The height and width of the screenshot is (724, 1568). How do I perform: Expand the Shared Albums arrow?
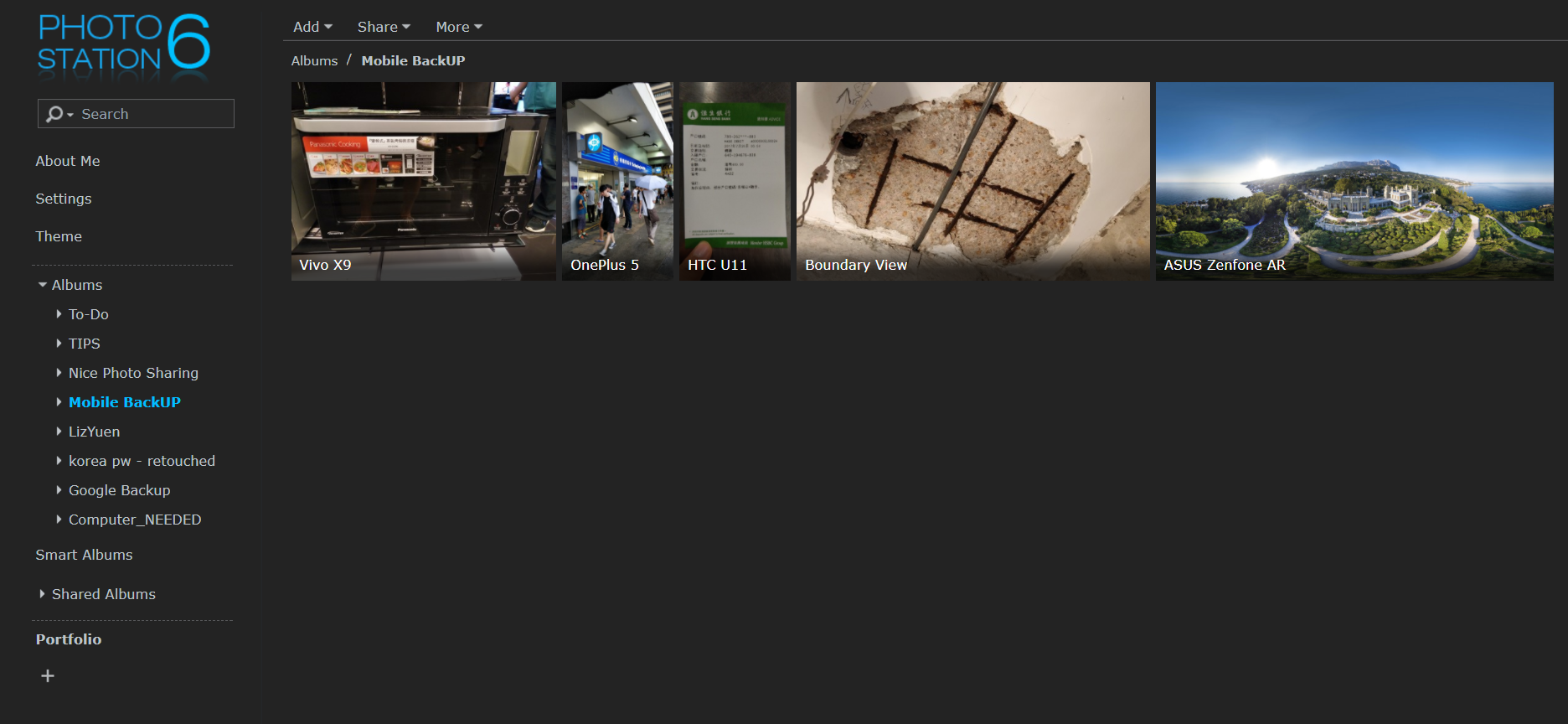[x=42, y=594]
